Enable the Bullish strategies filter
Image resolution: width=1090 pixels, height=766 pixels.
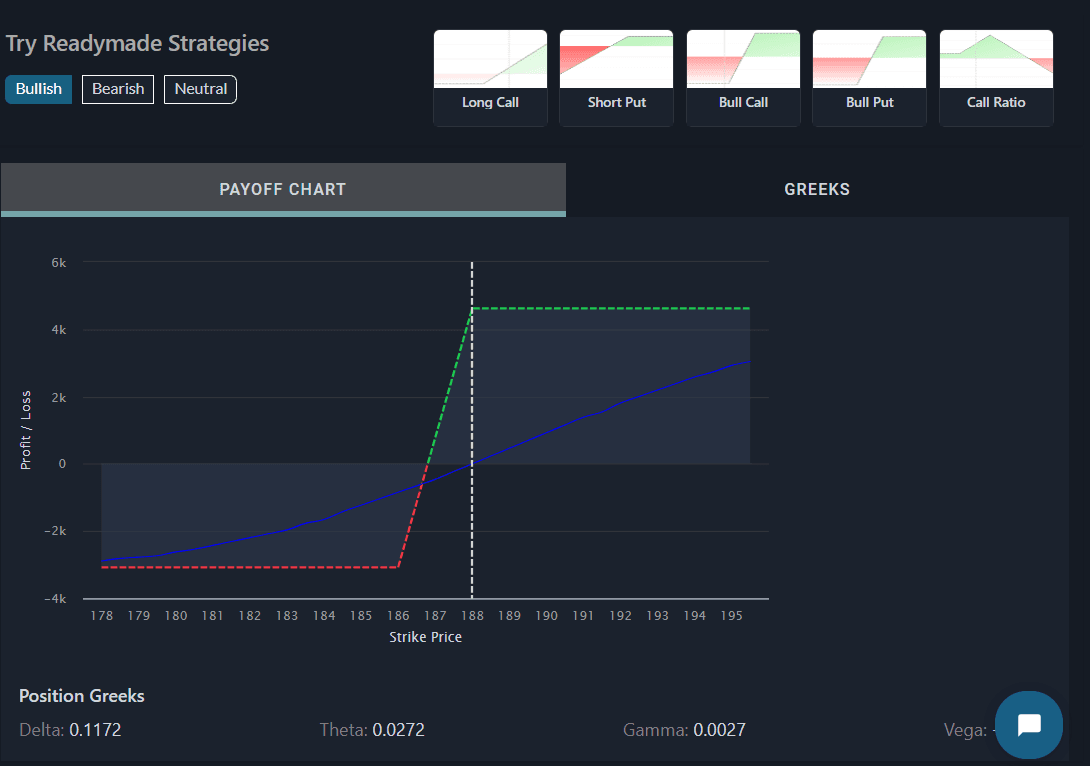[38, 89]
